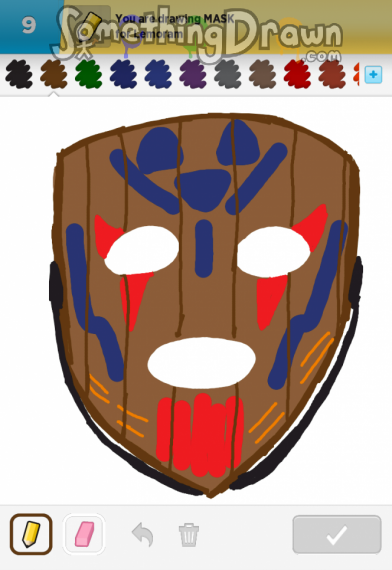Screen dimensions: 392x570
Task: Select the pink eraser tool
Action: tap(84, 534)
